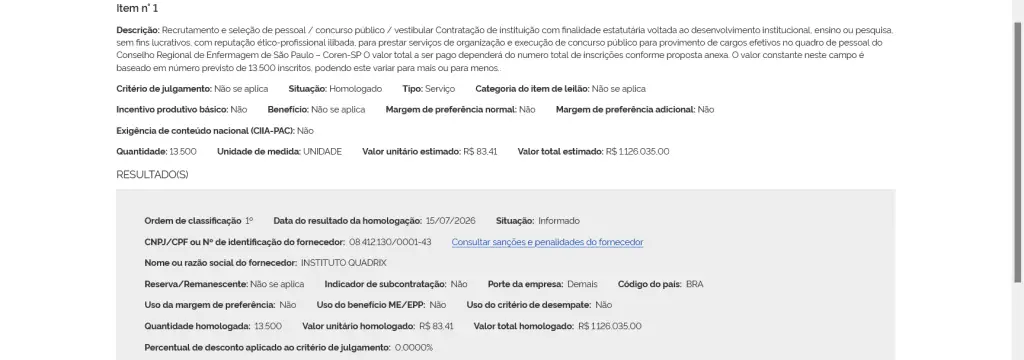This screenshot has width=1024, height=360.
Task: Select 'Porte da empresa: Demais' text
Action: click(543, 284)
